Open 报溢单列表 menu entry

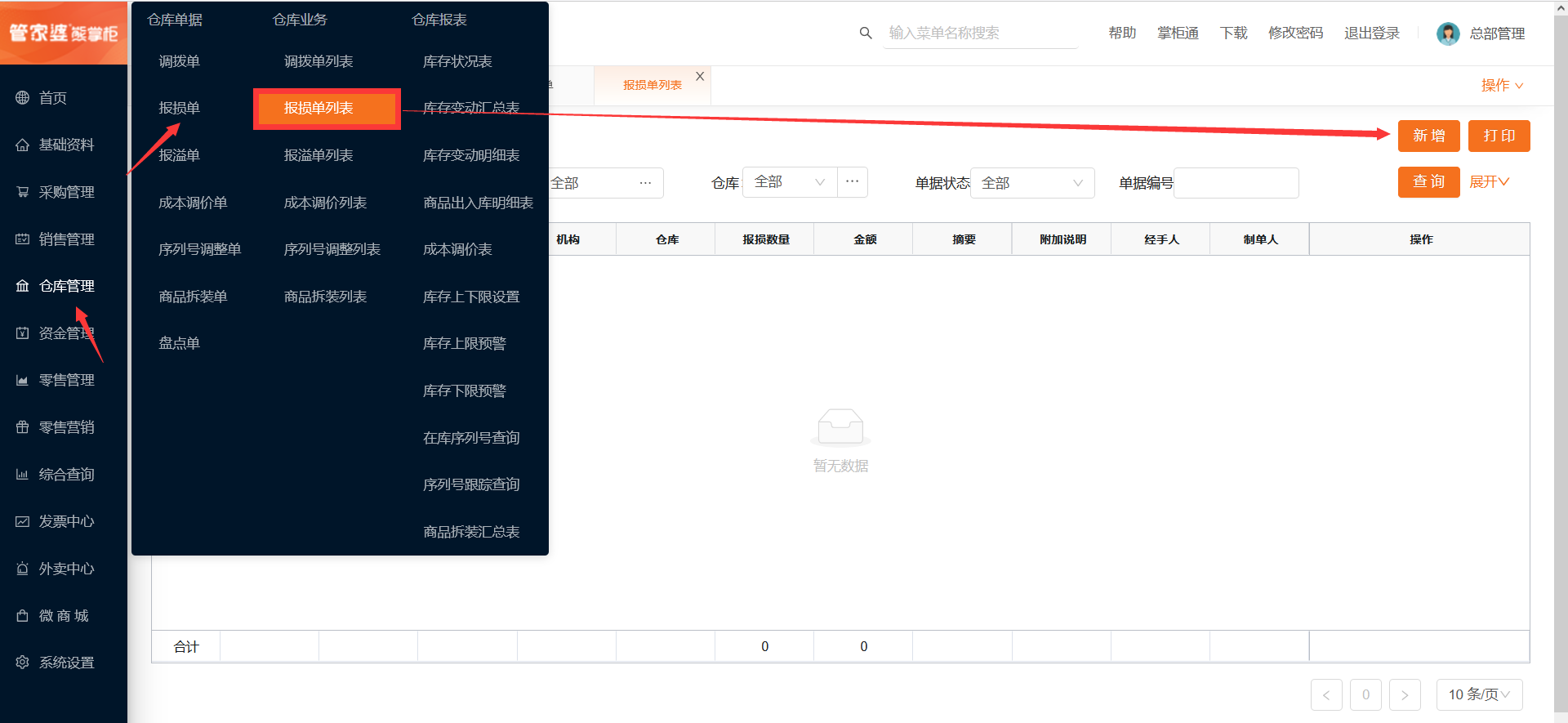coord(318,155)
